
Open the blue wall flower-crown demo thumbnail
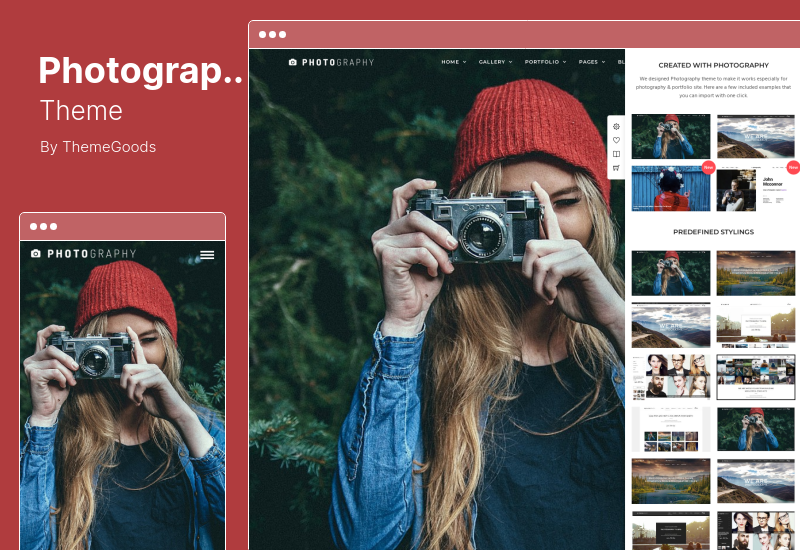coord(671,188)
